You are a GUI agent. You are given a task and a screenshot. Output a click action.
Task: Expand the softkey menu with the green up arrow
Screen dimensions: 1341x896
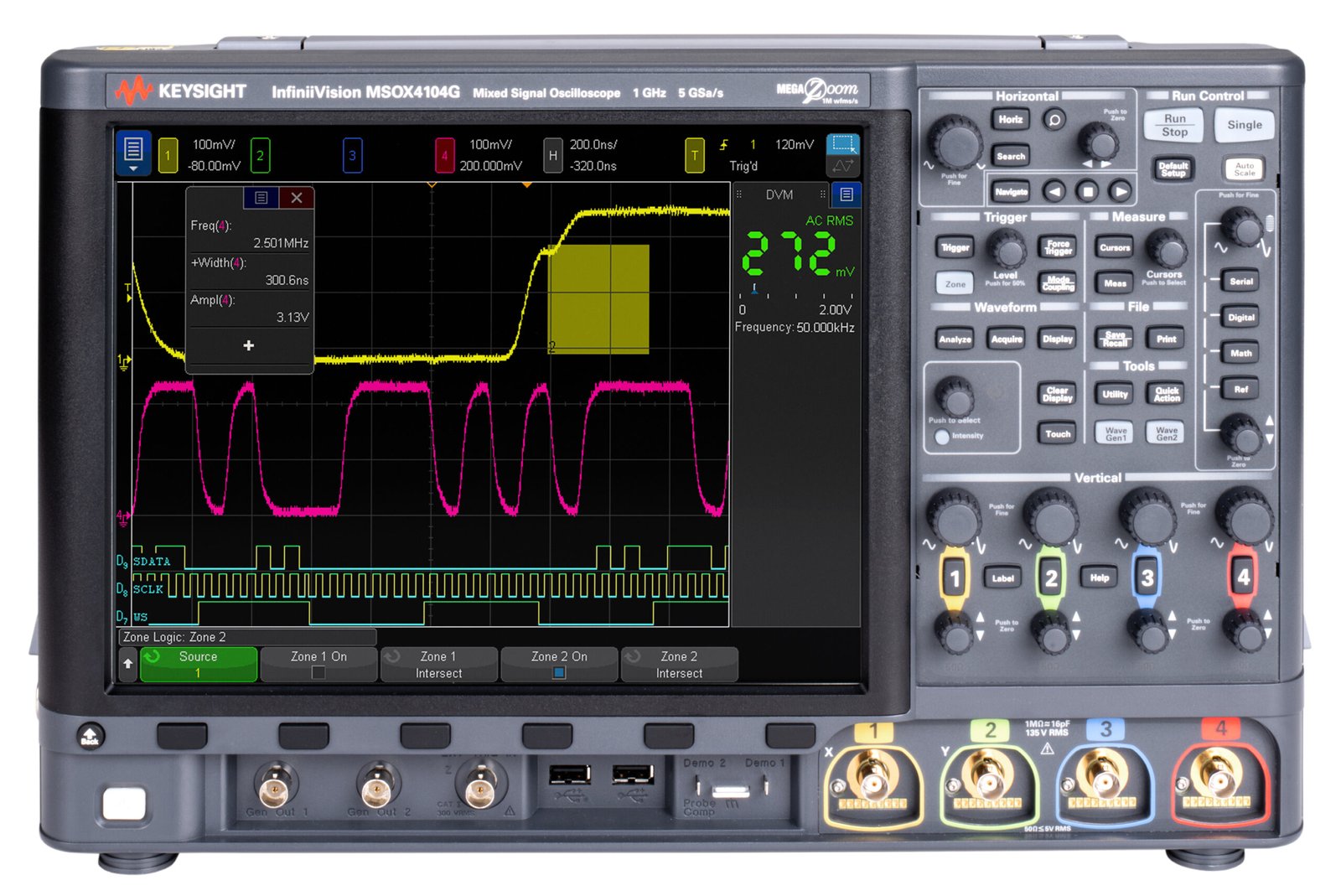[127, 663]
